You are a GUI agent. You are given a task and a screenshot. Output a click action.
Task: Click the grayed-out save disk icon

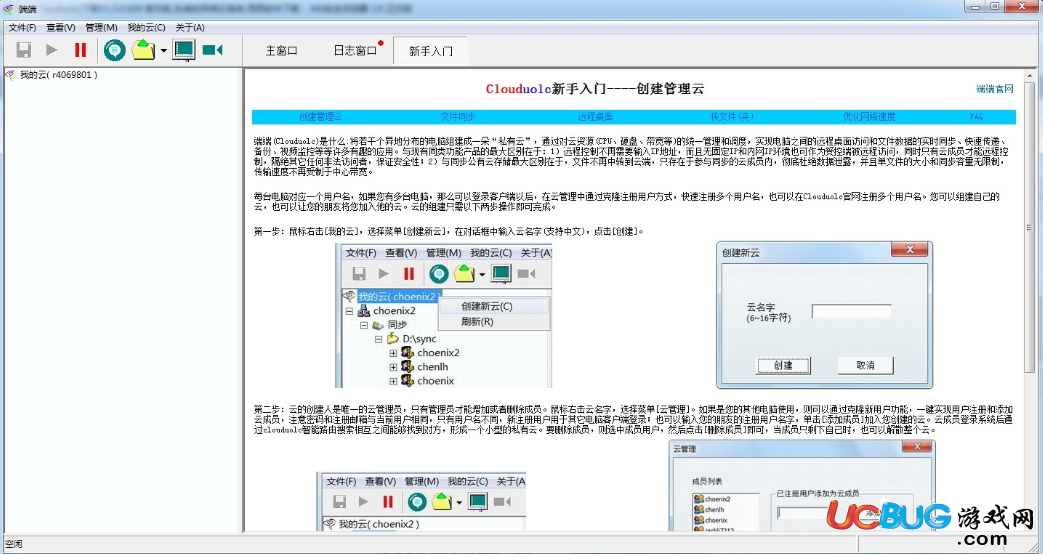coord(24,51)
